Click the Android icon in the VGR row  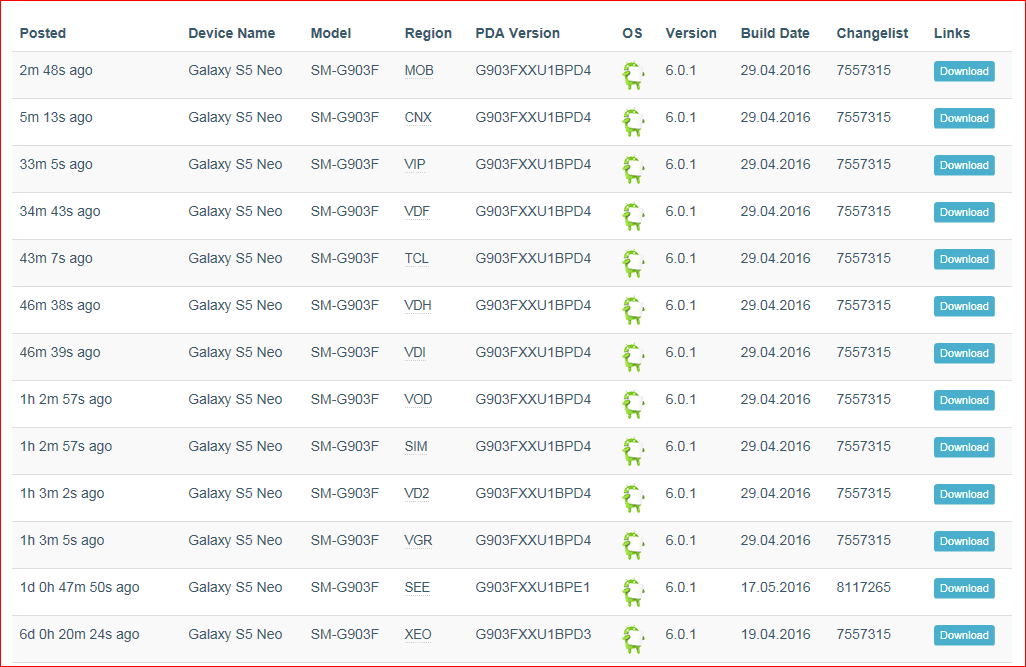[633, 547]
